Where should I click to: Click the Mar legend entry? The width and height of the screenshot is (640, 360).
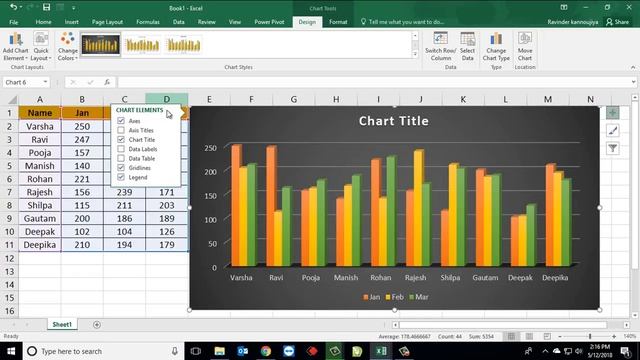[419, 297]
